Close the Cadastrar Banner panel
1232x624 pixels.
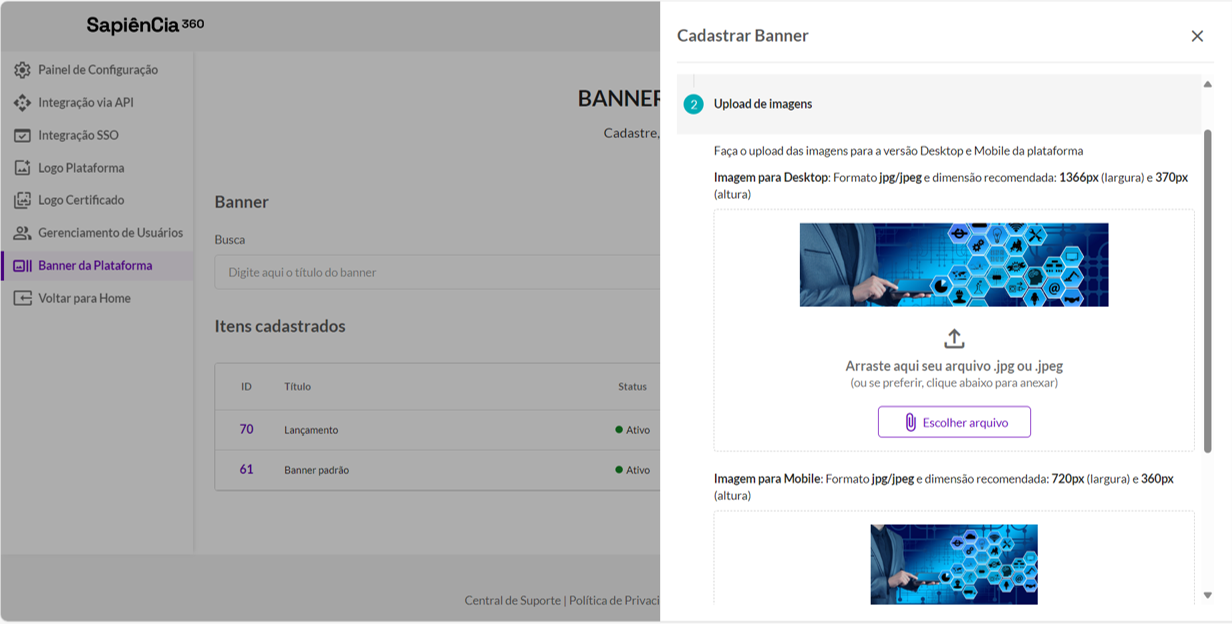click(x=1197, y=36)
